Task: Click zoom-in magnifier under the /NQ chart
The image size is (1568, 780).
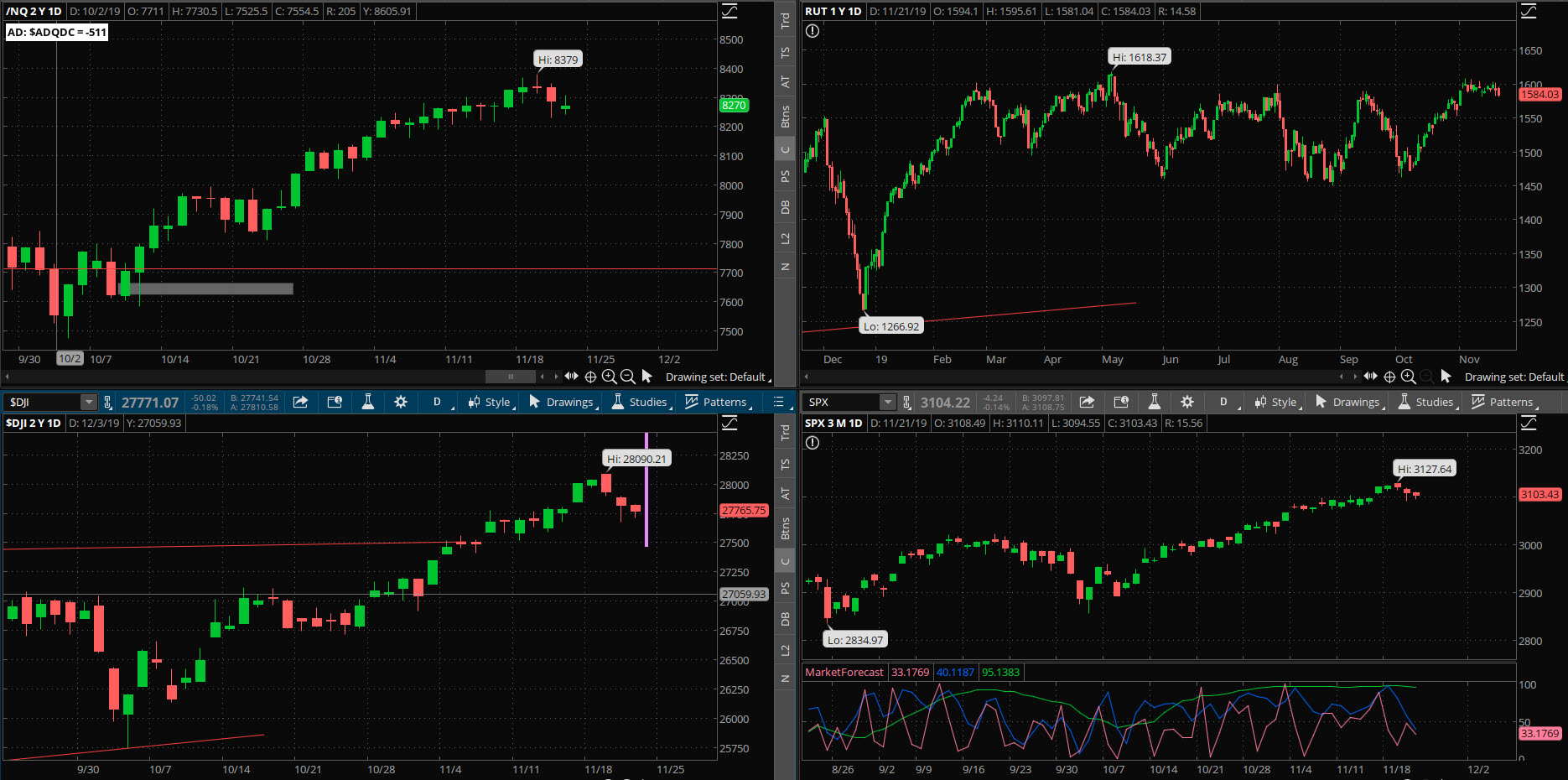Action: [610, 377]
